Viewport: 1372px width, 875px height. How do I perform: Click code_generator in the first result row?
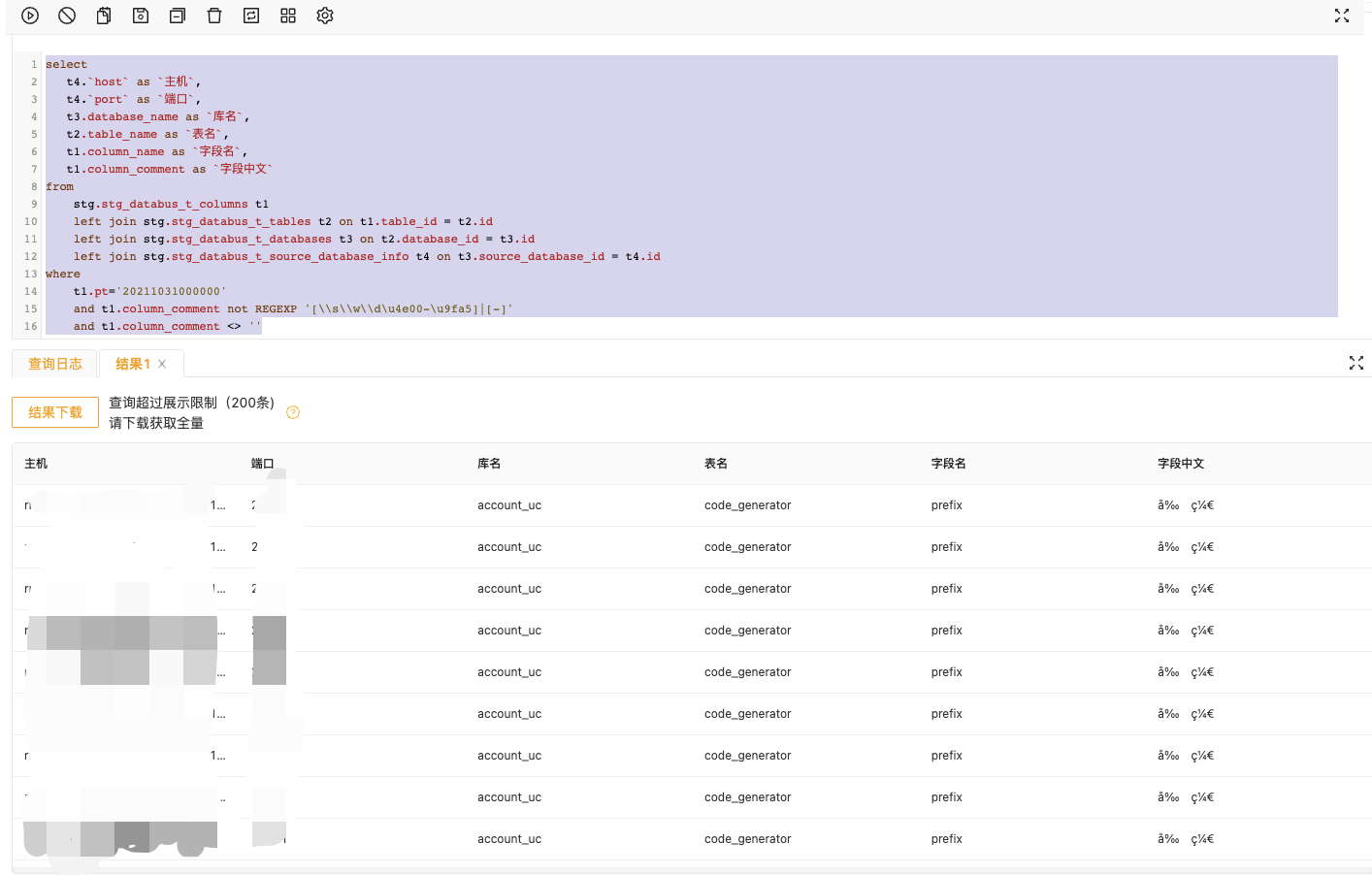pyautogui.click(x=748, y=505)
